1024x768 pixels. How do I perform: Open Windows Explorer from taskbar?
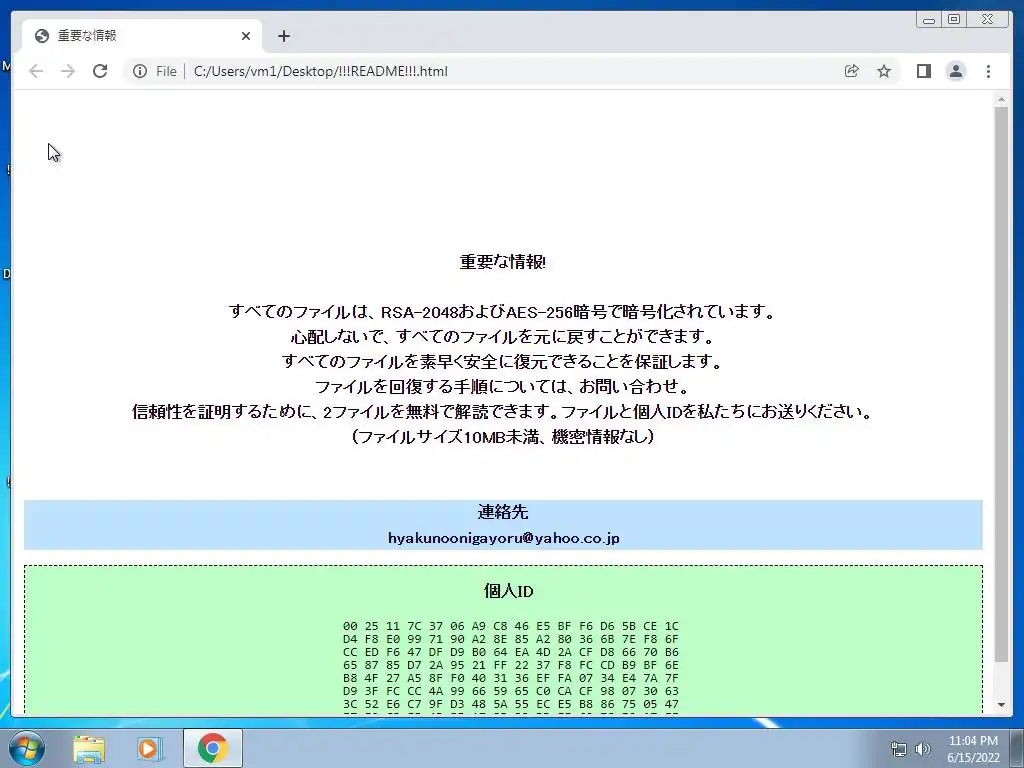[x=89, y=748]
